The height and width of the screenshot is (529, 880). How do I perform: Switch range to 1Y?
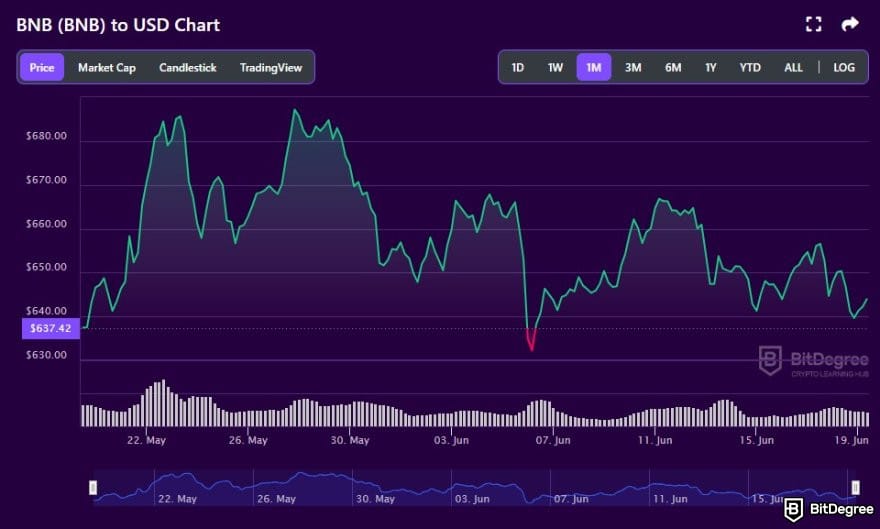pos(711,67)
